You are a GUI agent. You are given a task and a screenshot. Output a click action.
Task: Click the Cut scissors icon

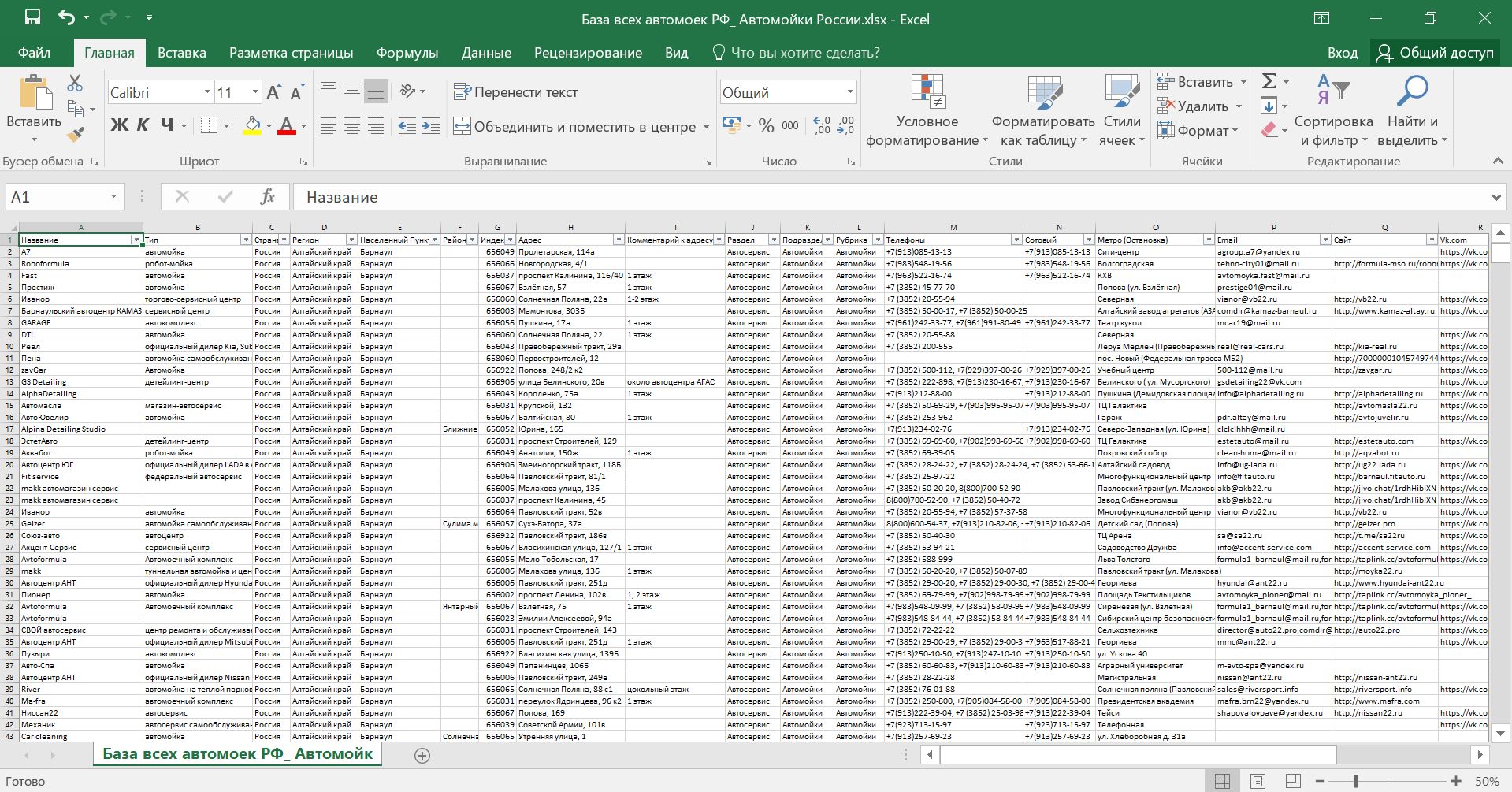pos(75,83)
